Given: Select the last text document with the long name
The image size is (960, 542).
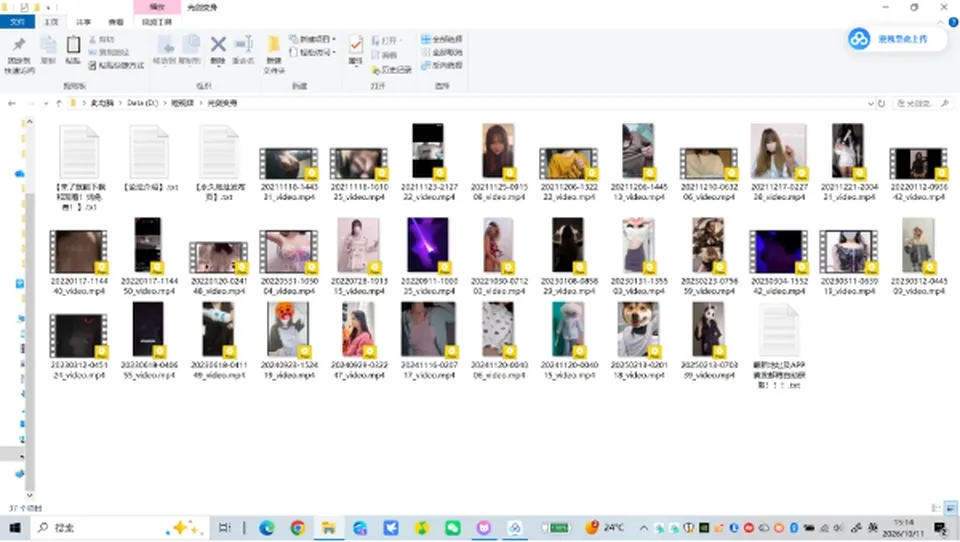Looking at the screenshot, I should point(779,347).
